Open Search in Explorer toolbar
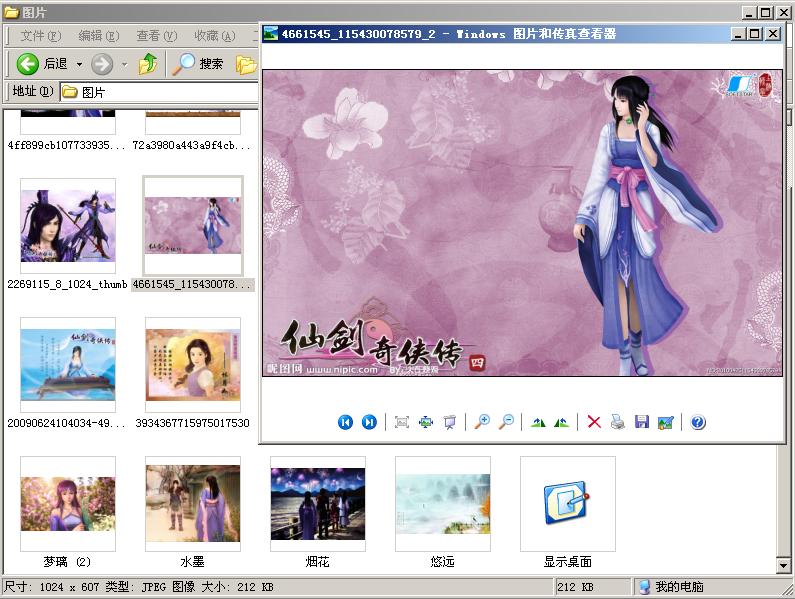 pos(198,64)
